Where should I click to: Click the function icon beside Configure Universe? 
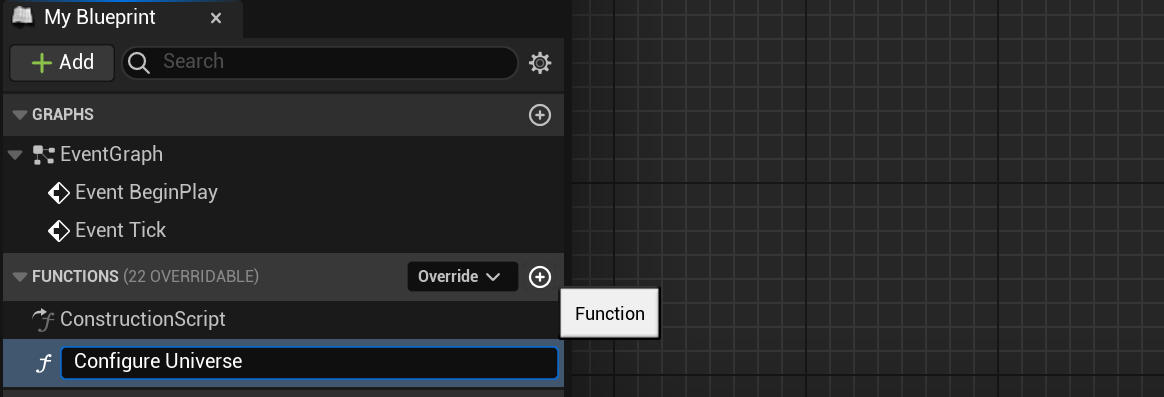pyautogui.click(x=44, y=363)
